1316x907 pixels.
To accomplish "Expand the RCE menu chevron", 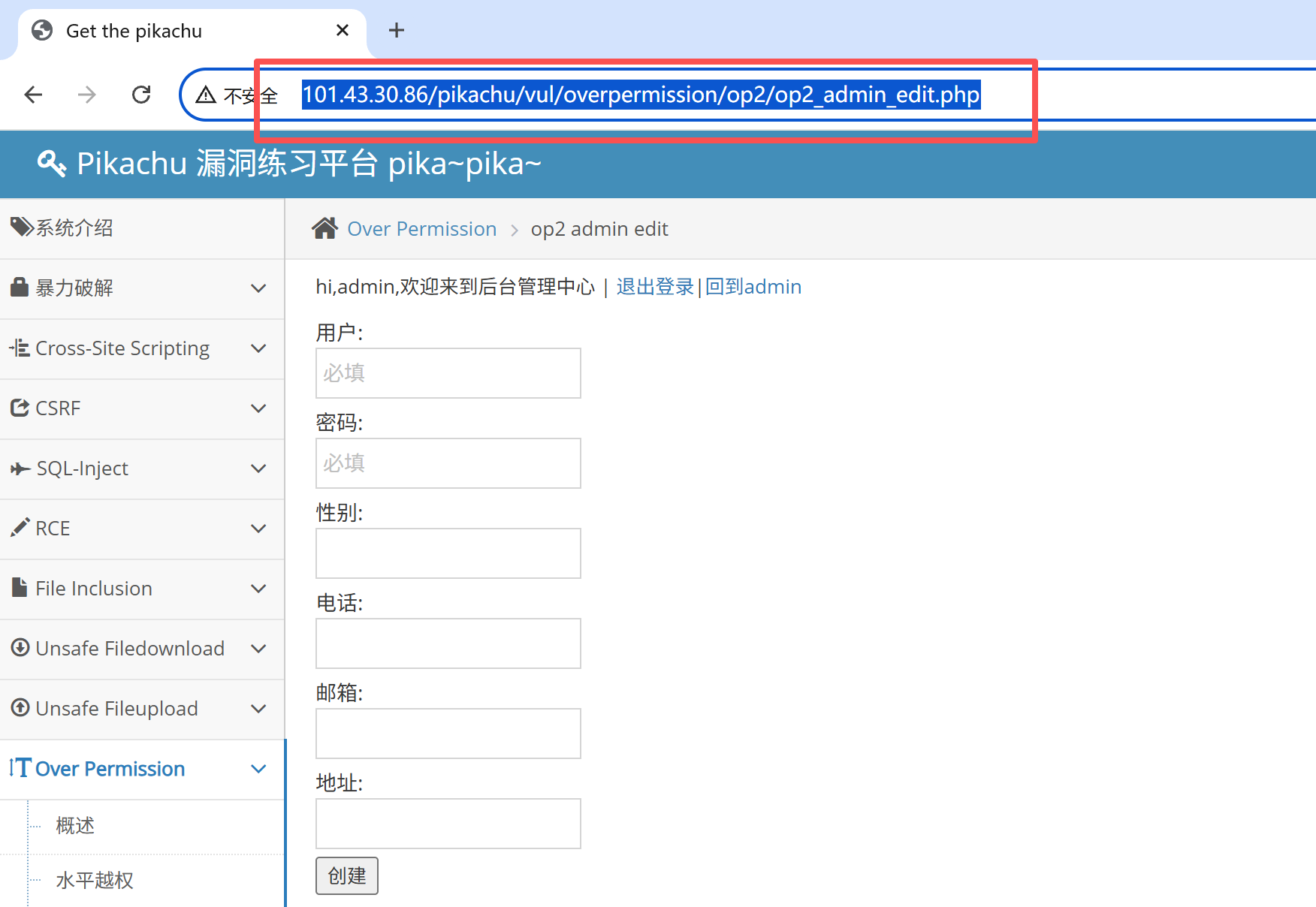I will pyautogui.click(x=258, y=529).
